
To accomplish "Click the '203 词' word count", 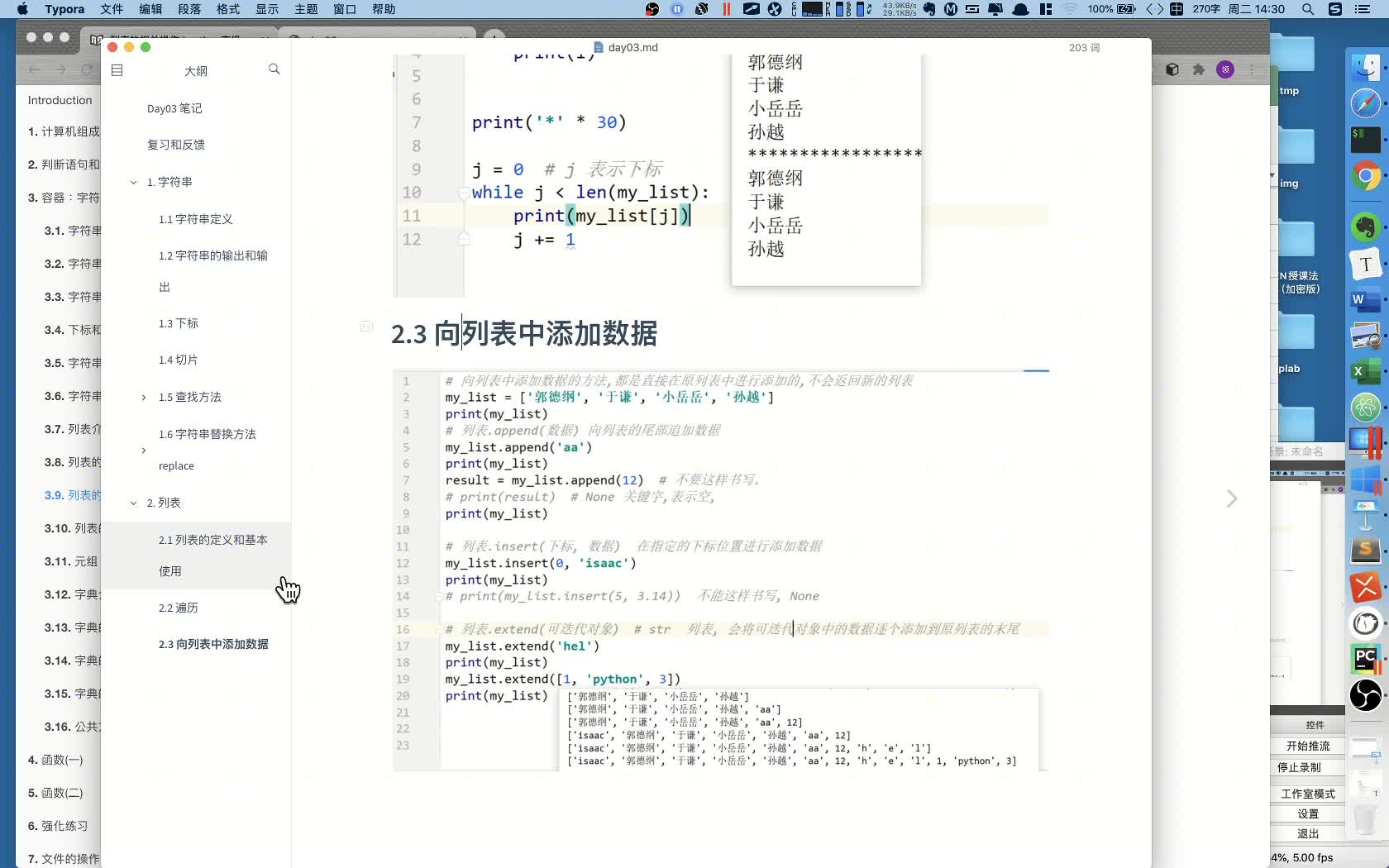I will pos(1084,48).
